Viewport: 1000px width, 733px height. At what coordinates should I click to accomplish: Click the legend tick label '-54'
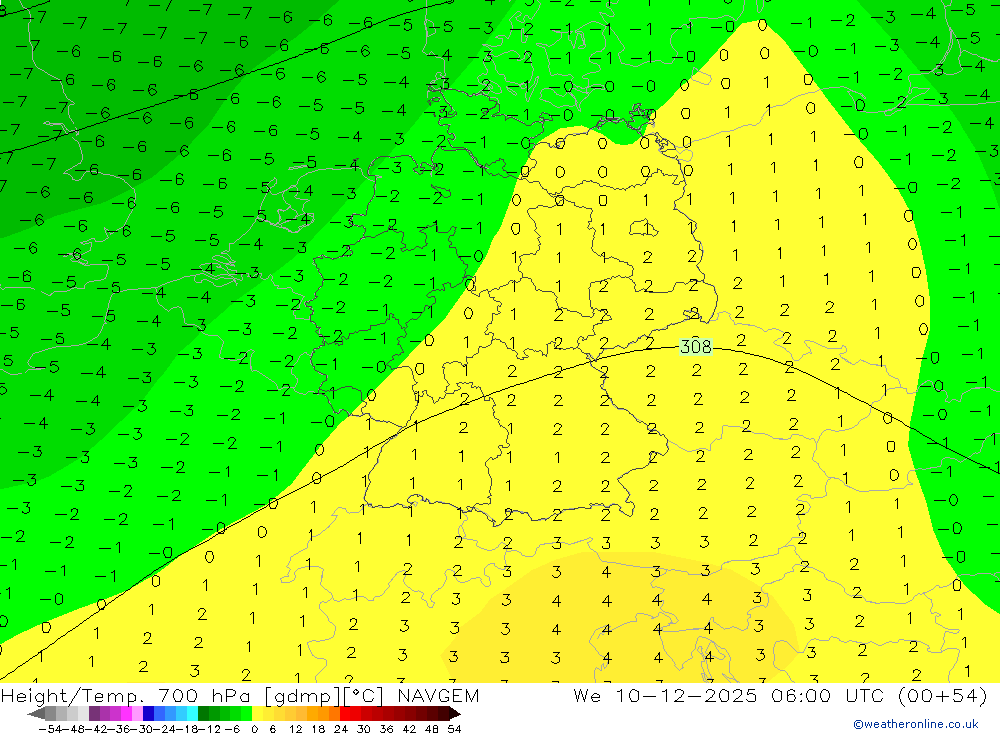pos(51,729)
